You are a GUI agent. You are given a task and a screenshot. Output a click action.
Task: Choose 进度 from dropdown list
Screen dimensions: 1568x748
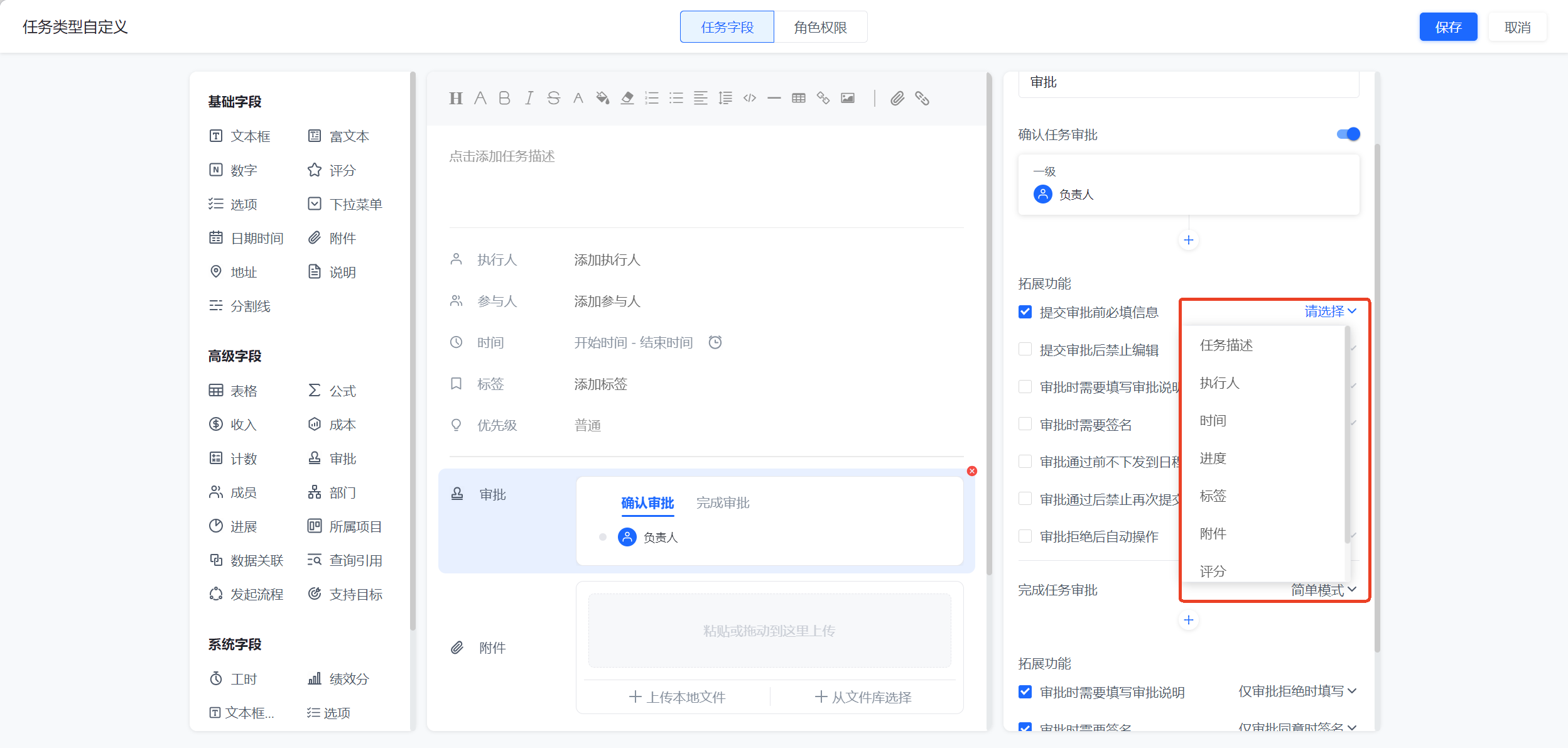pyautogui.click(x=1263, y=458)
